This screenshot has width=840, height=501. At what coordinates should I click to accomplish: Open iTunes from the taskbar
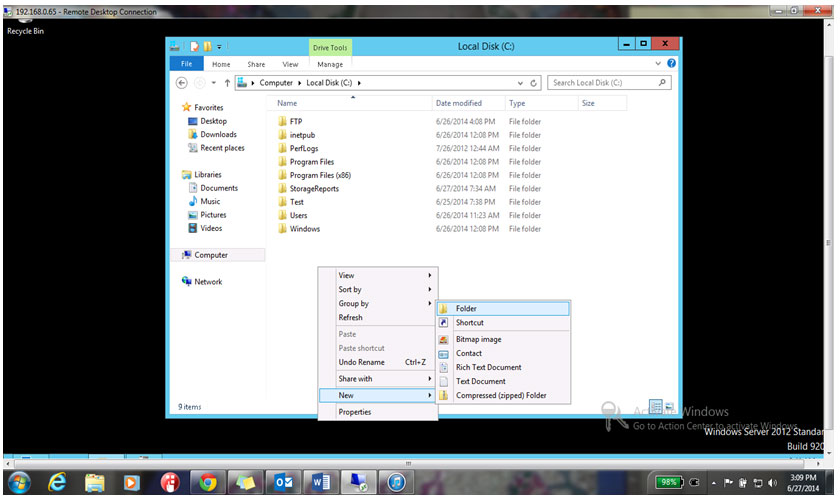[x=396, y=483]
